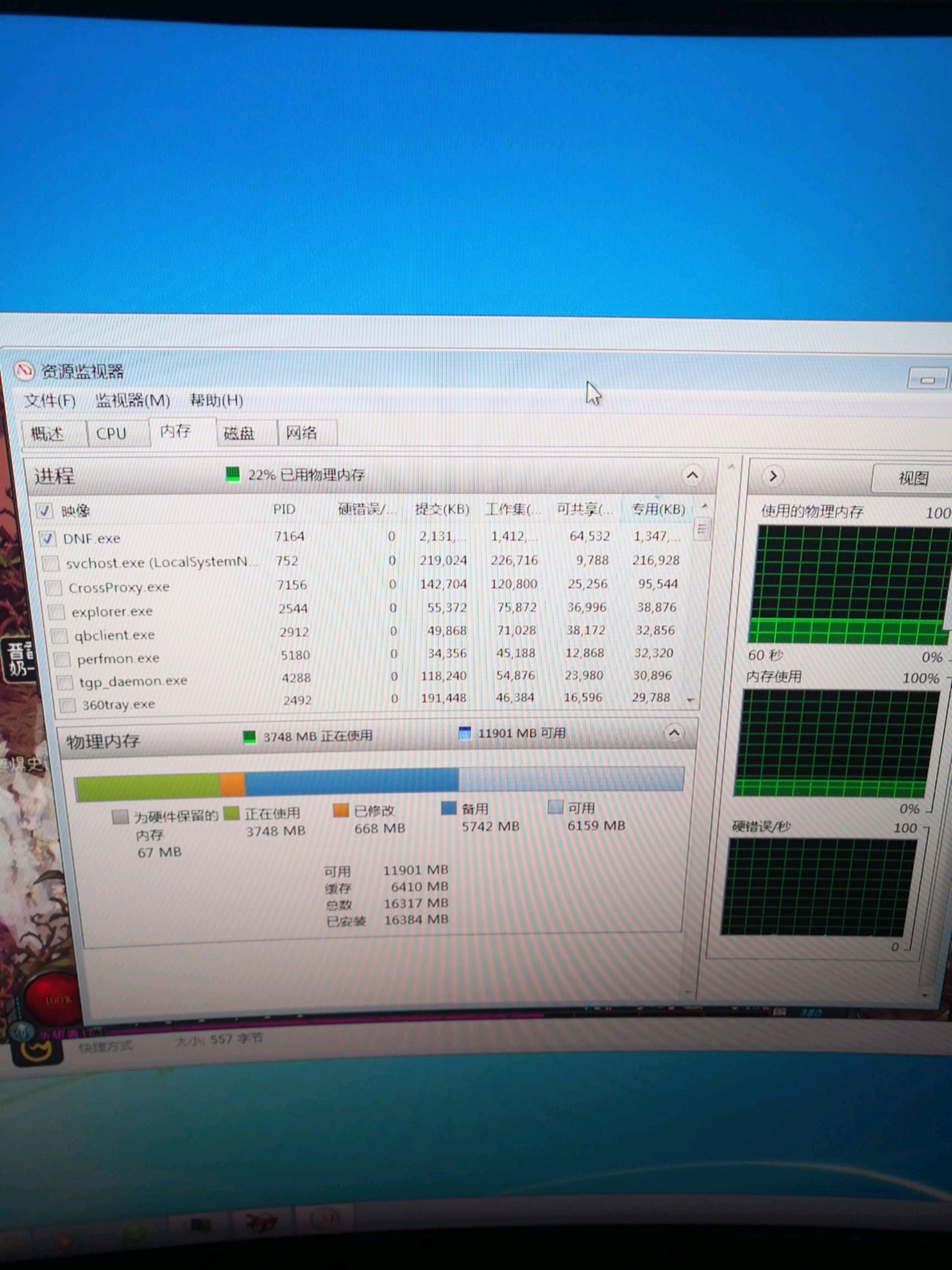
Task: Check the CrossProxy.exe process checkbox
Action: (53, 587)
